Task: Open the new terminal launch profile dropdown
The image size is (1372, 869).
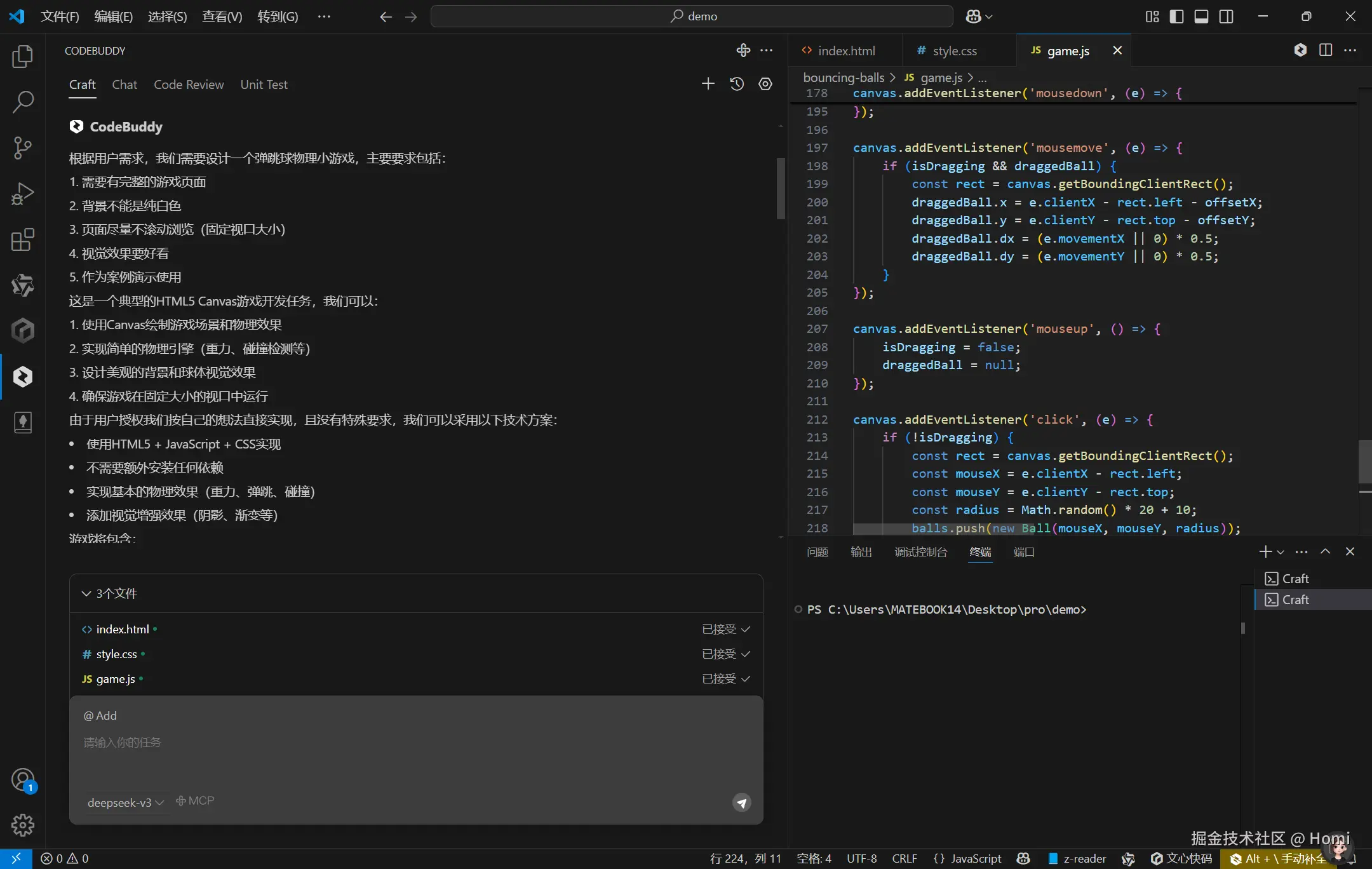Action: coord(1281,552)
